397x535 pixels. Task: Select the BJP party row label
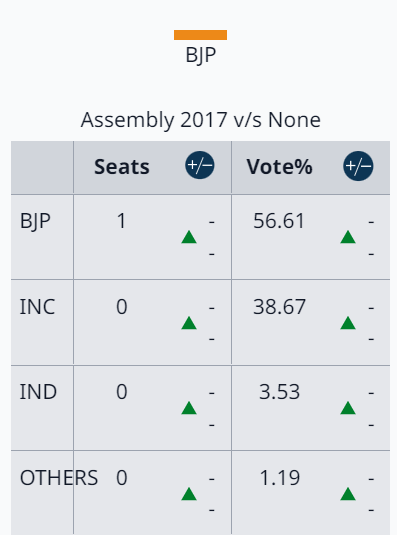coord(35,221)
